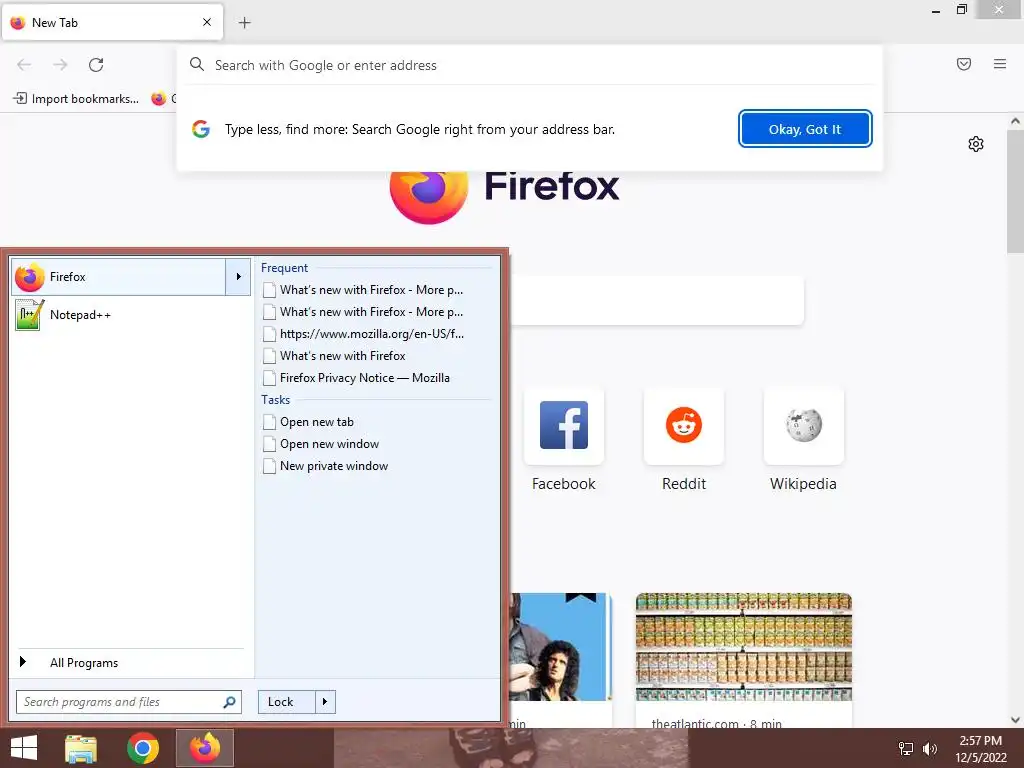1024x768 pixels.
Task: Click the Firefox taskbar icon
Action: [205, 748]
